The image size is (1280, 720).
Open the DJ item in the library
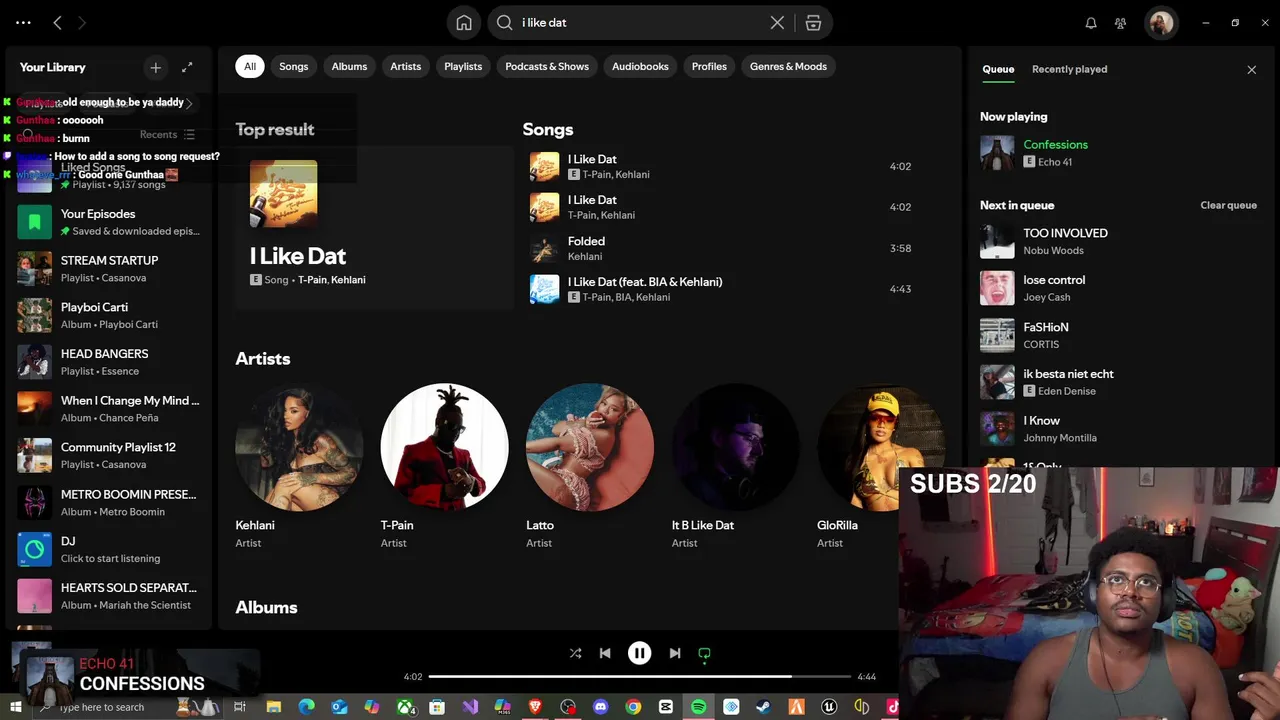click(110, 549)
